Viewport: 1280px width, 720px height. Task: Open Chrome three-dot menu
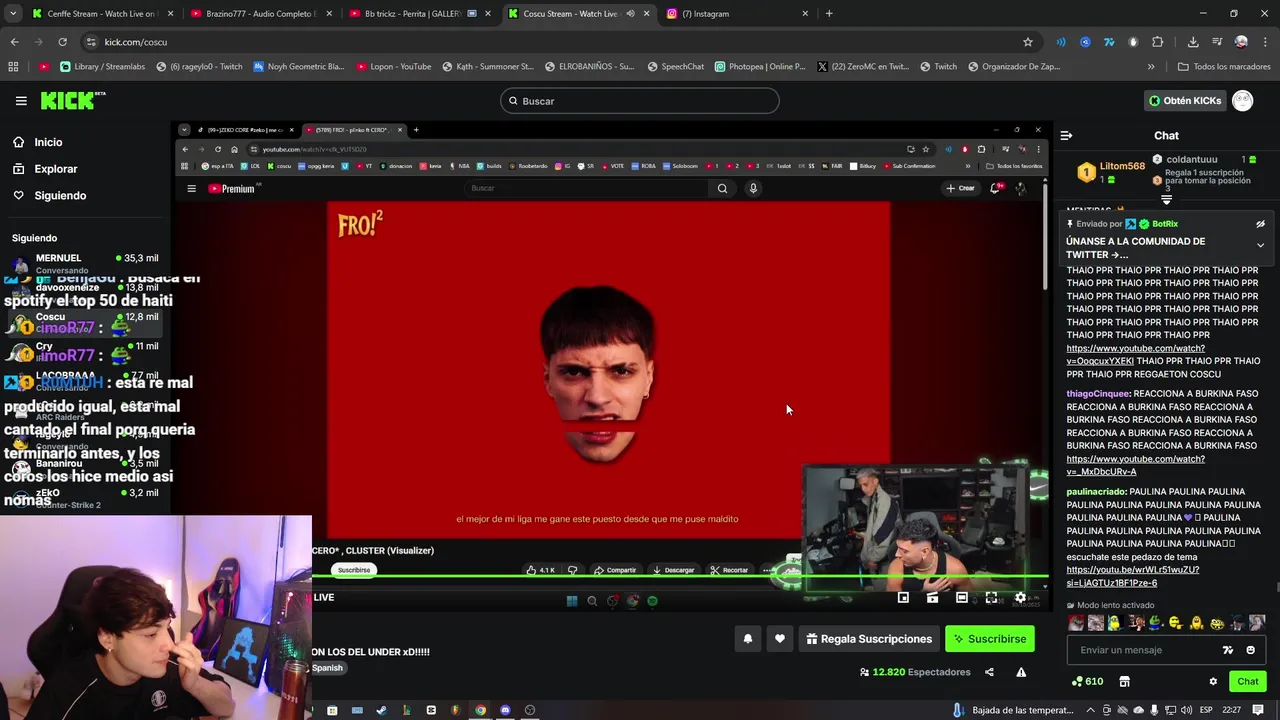(x=1264, y=42)
